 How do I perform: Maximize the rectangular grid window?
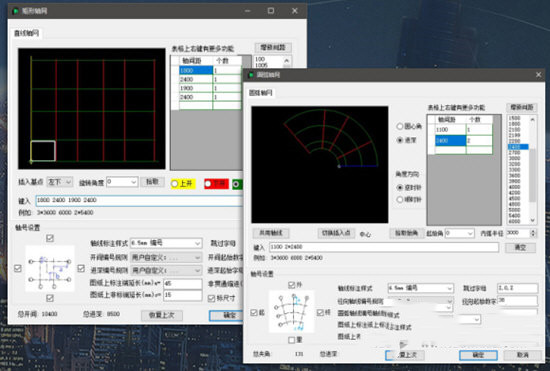point(271,11)
